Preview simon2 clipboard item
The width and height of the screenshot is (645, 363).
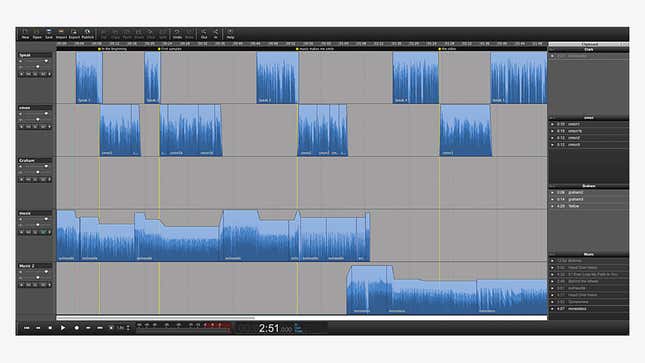coord(553,138)
